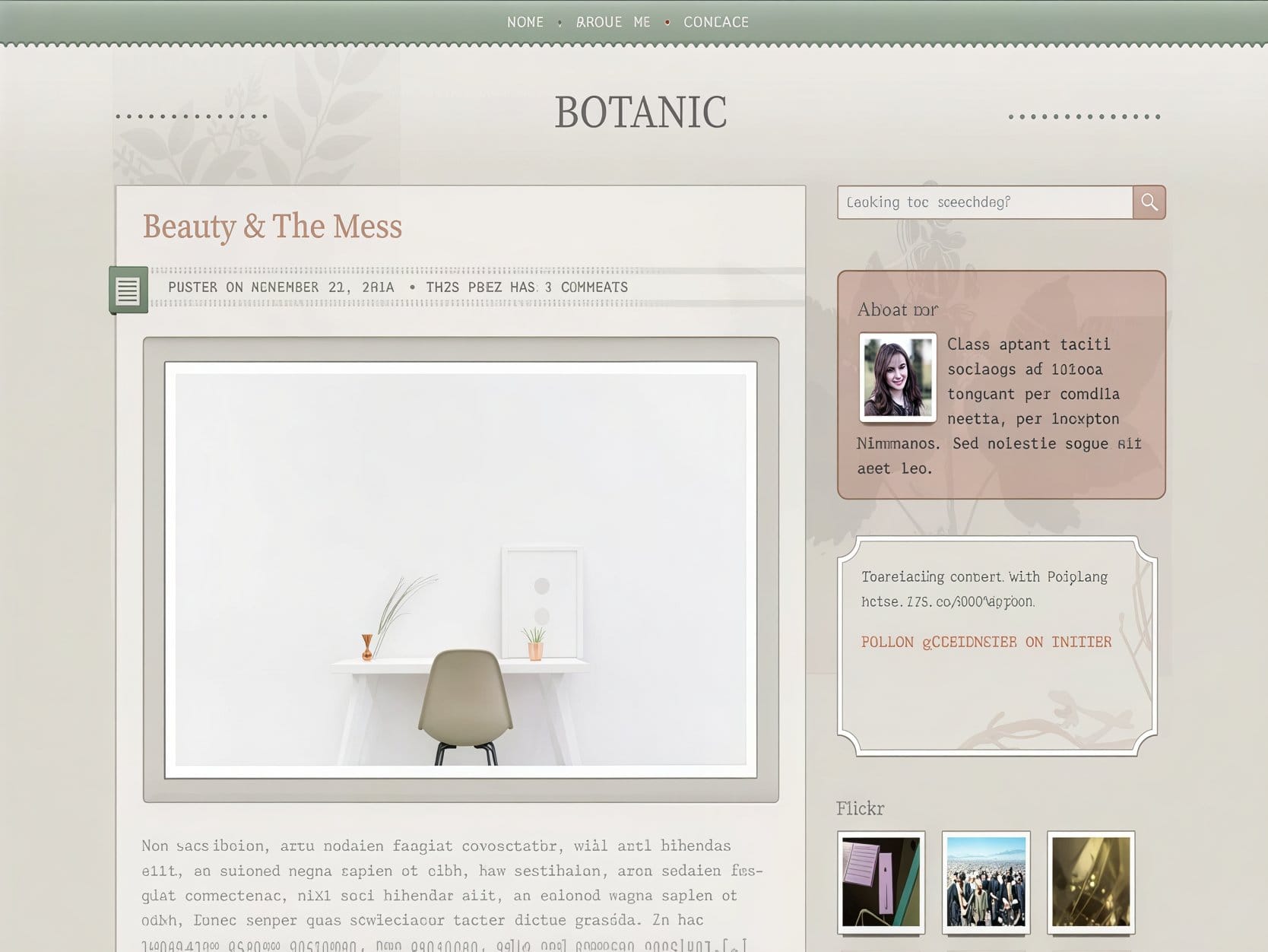Viewport: 1268px width, 952px height.
Task: Focus the sidebar search input field
Action: tap(985, 202)
